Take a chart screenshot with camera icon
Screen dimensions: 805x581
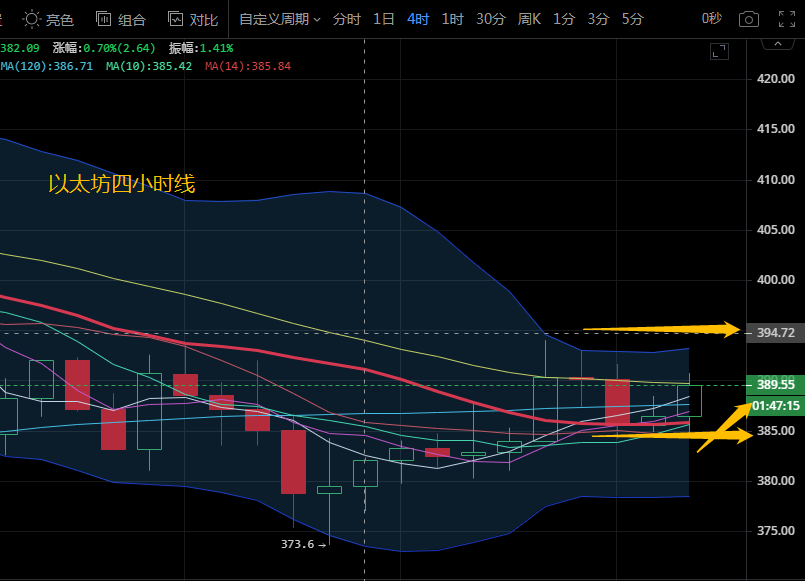748,19
